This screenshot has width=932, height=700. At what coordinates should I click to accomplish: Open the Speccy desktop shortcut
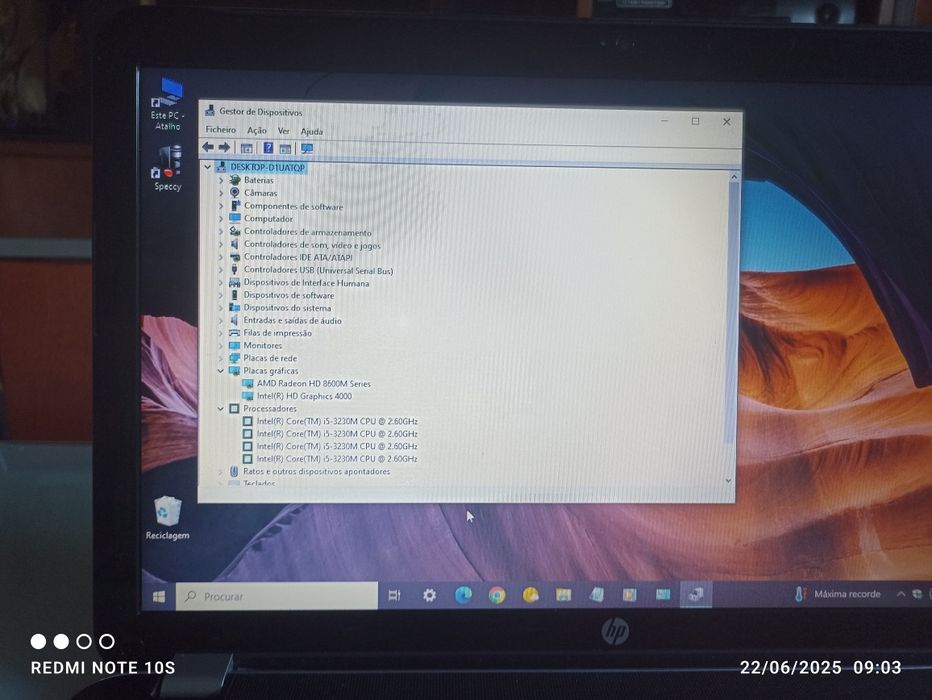168,168
